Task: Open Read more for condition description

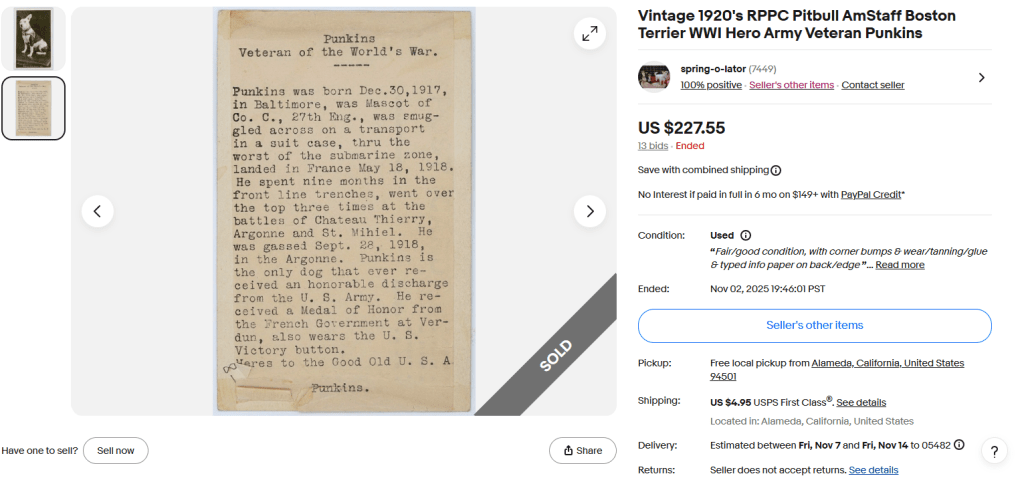Action: [900, 264]
